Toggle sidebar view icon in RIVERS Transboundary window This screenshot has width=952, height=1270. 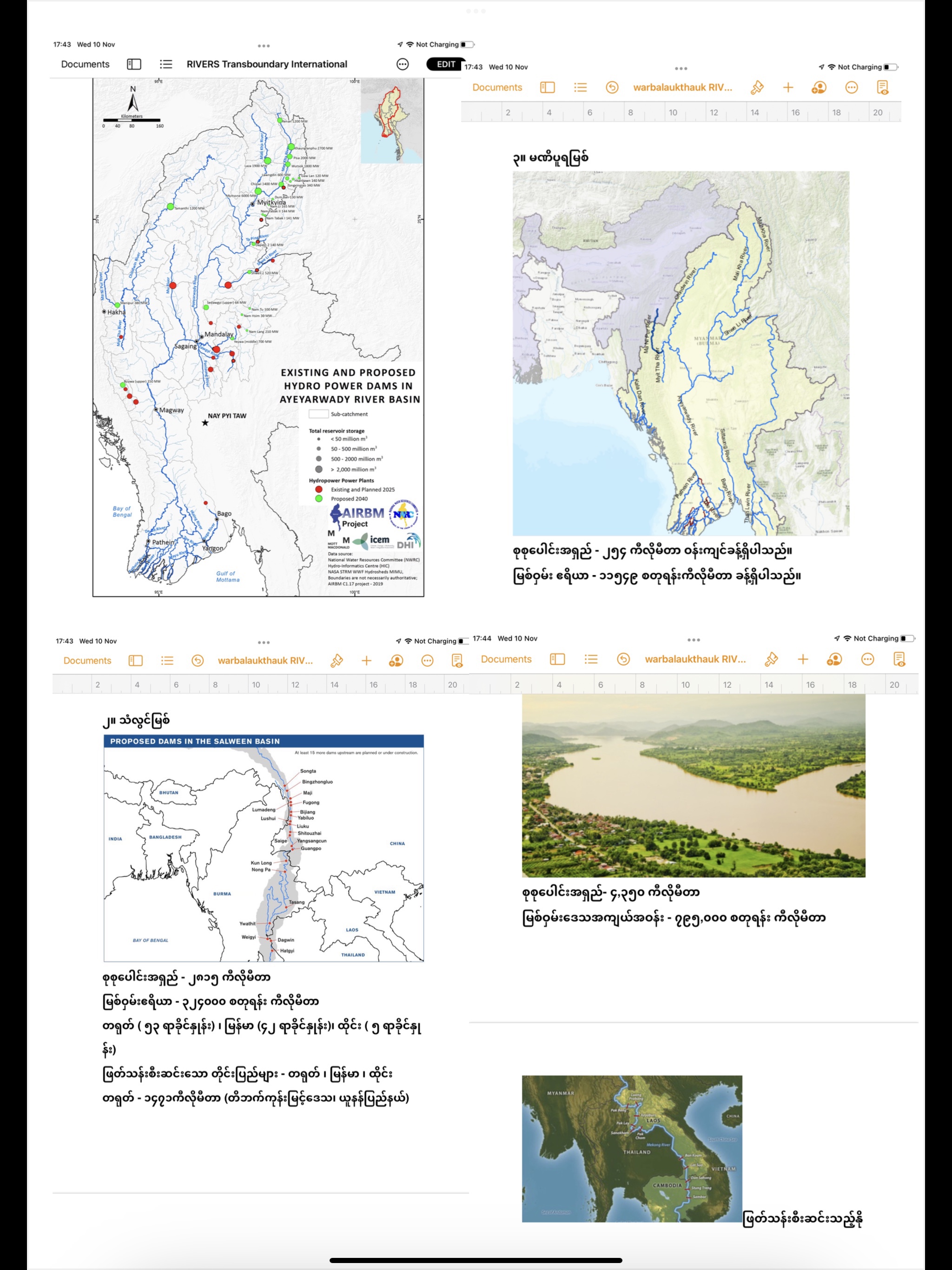tap(134, 64)
